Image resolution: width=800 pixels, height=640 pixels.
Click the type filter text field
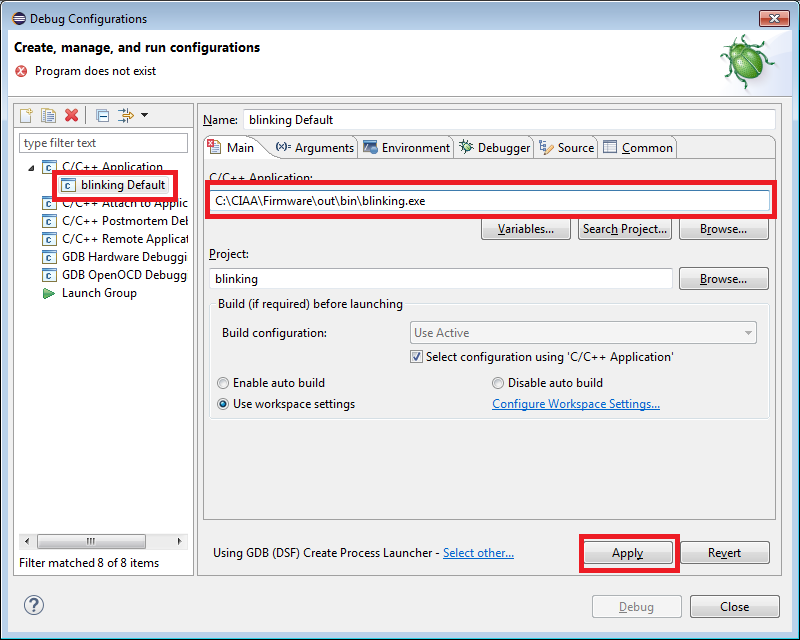(103, 143)
